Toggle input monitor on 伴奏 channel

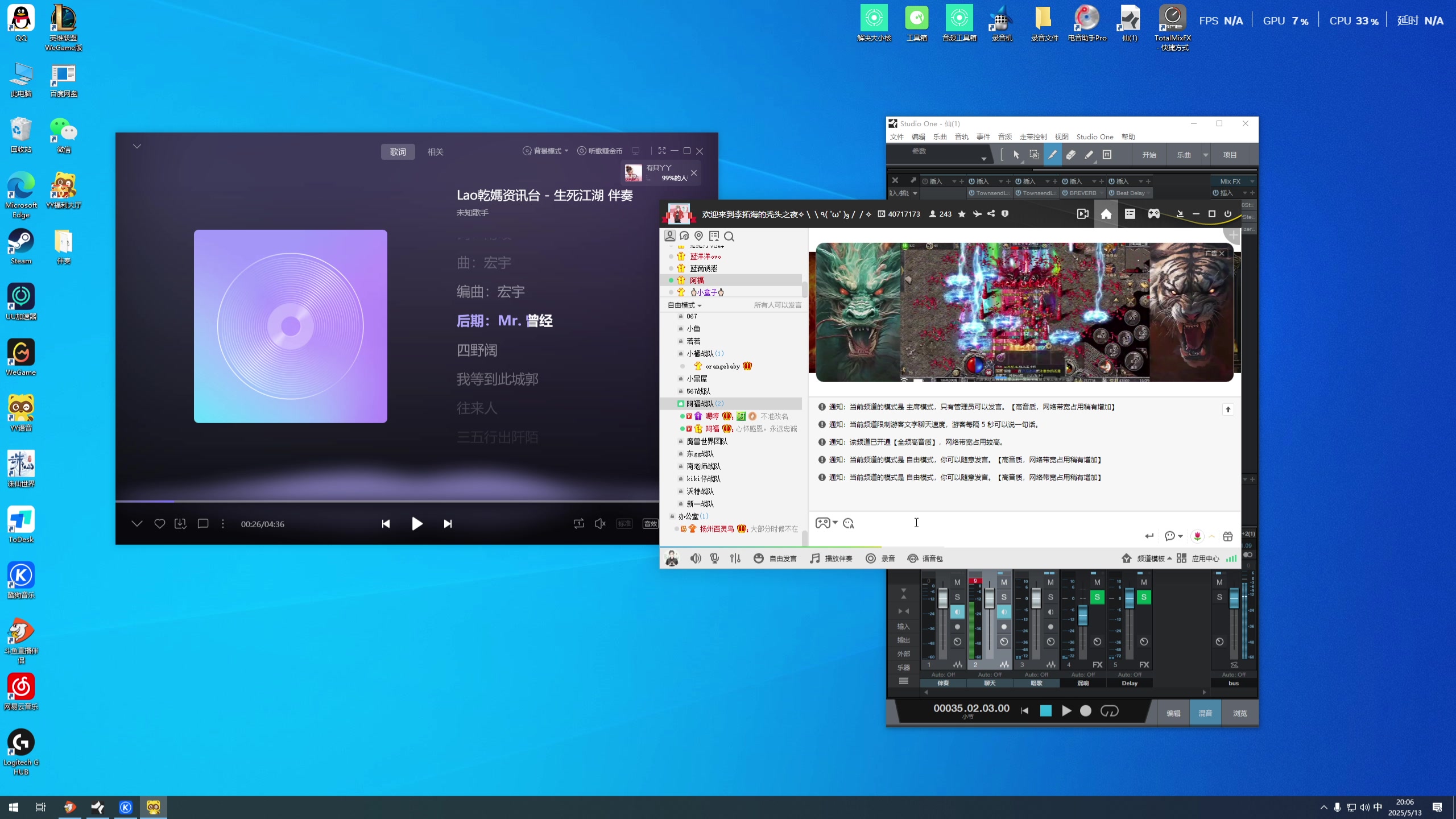coord(957,612)
